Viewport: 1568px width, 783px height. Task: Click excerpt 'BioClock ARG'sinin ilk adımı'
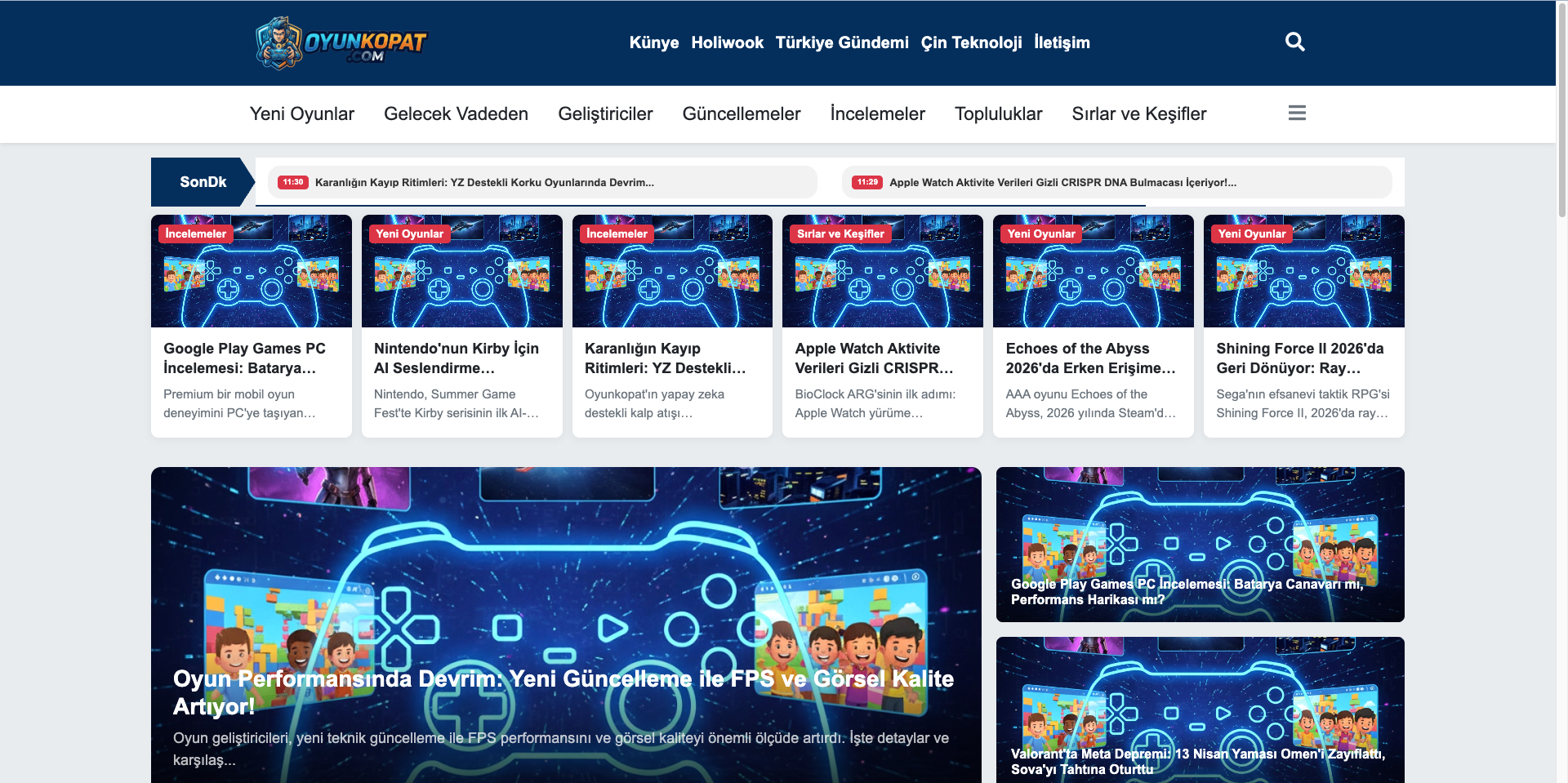point(875,403)
